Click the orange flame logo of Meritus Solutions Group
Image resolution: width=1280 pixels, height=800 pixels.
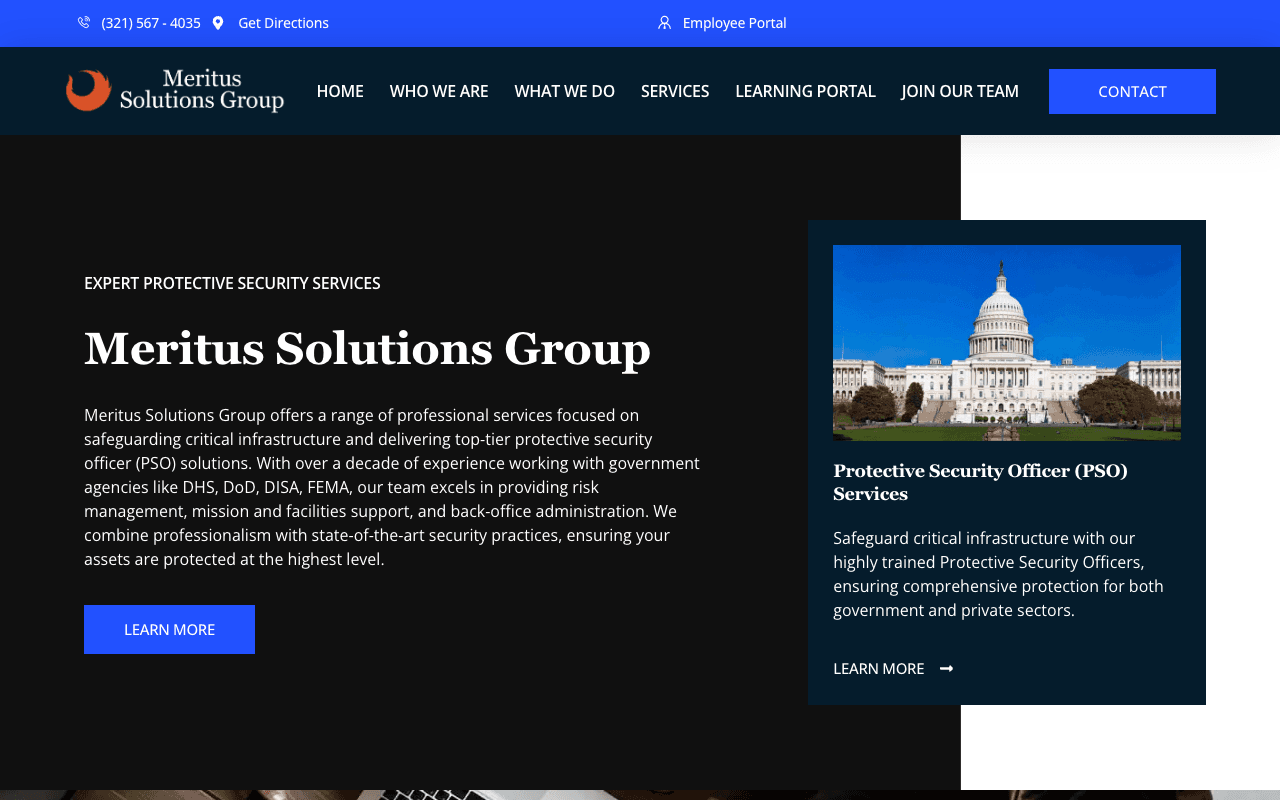pos(86,90)
